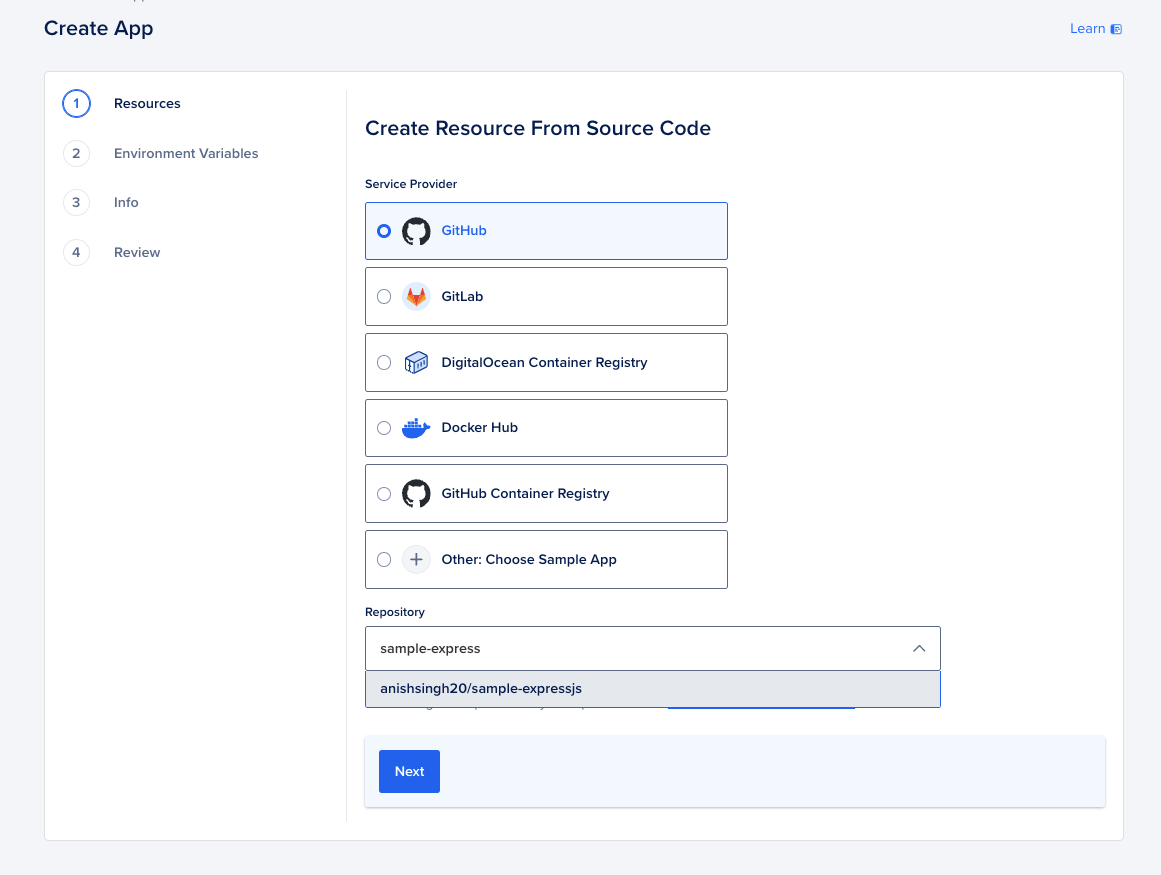Click the Create App page title
1161x875 pixels.
[x=98, y=28]
